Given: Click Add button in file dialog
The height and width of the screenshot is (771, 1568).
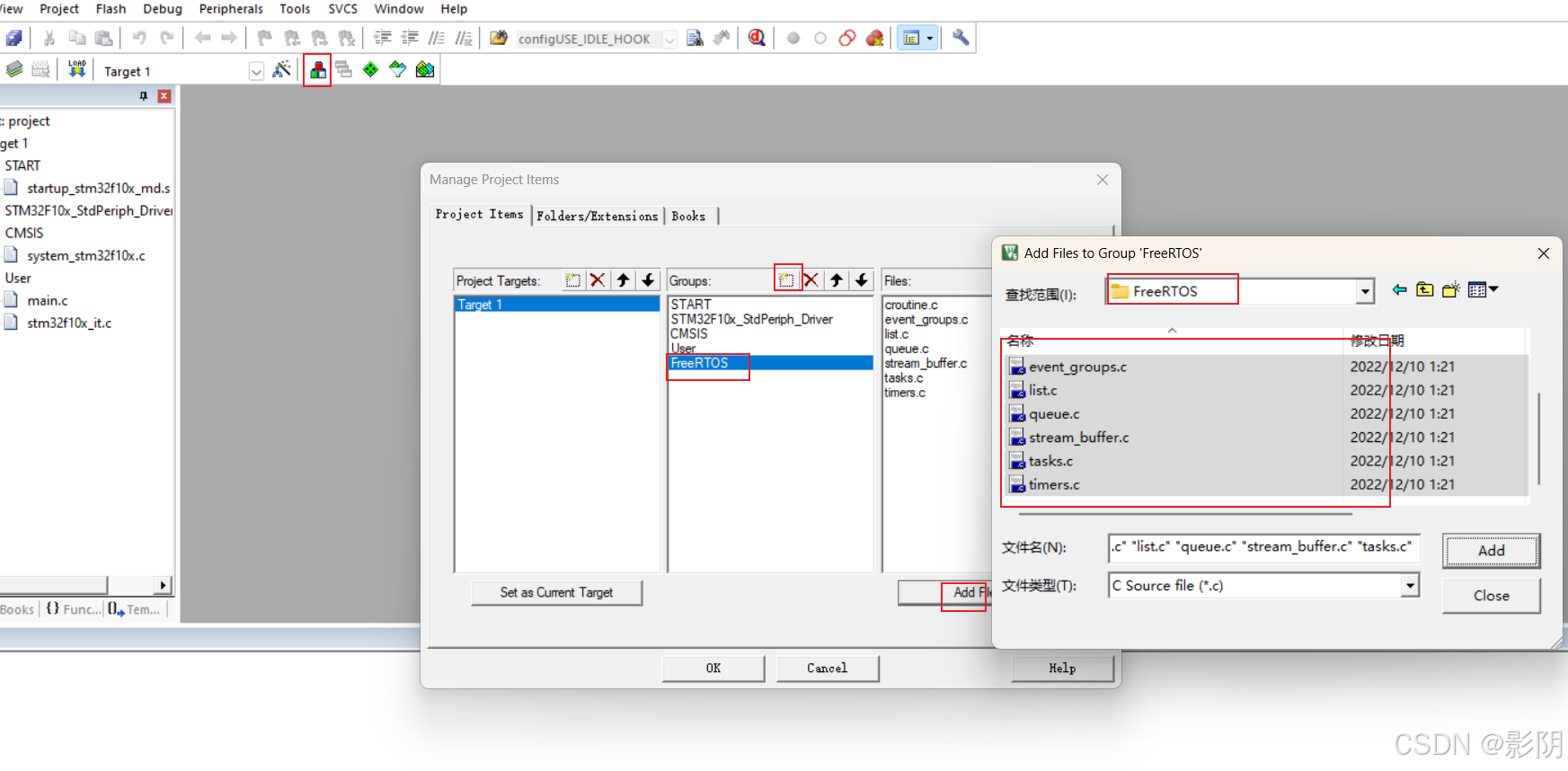Looking at the screenshot, I should (x=1492, y=551).
